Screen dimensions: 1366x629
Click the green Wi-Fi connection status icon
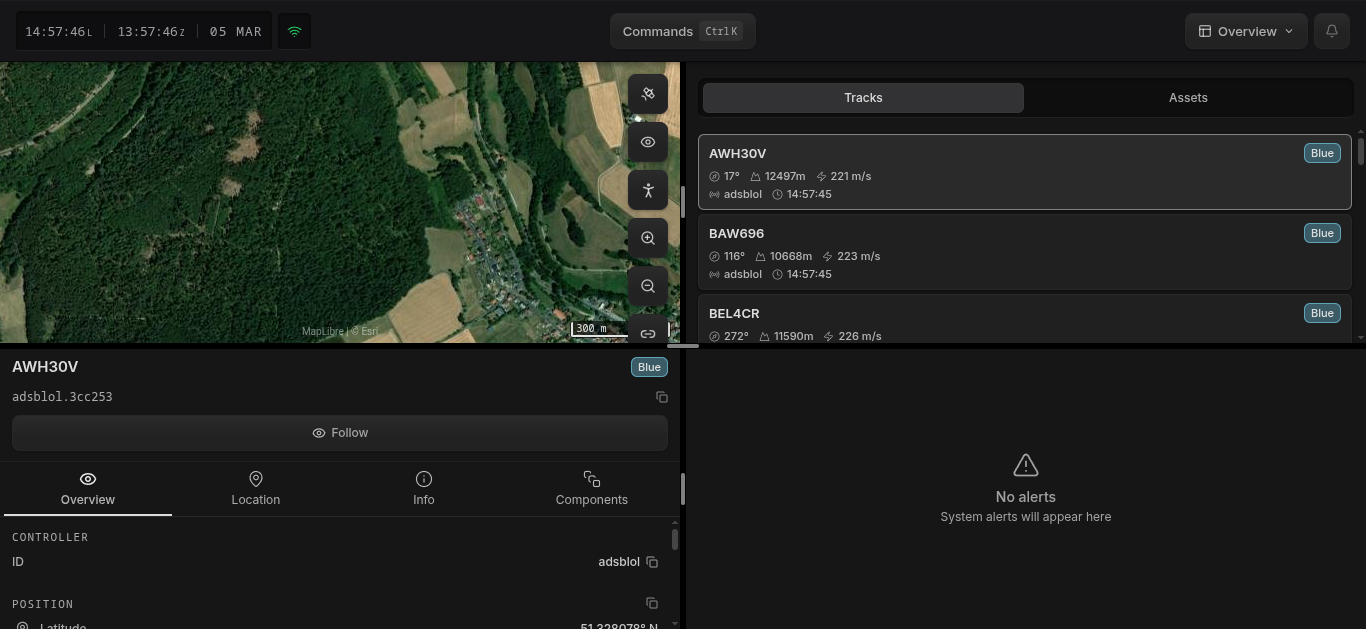point(294,31)
